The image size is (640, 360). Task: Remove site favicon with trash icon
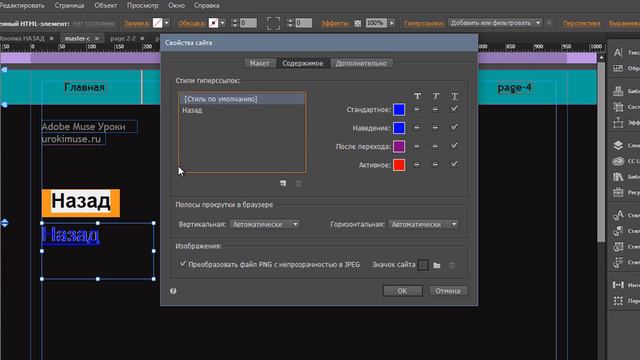click(x=452, y=265)
